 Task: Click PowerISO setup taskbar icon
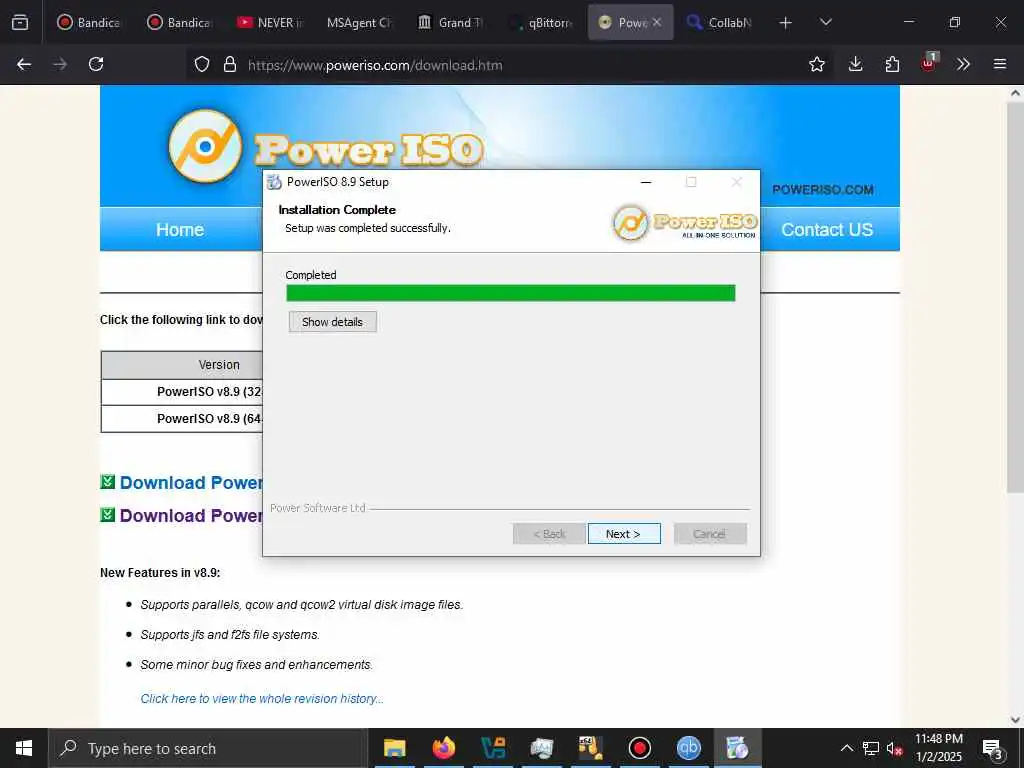pos(737,748)
